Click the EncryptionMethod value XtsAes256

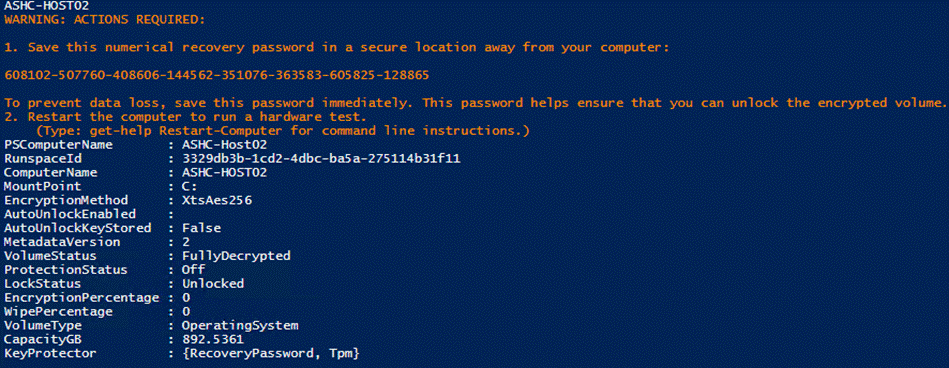[217, 200]
